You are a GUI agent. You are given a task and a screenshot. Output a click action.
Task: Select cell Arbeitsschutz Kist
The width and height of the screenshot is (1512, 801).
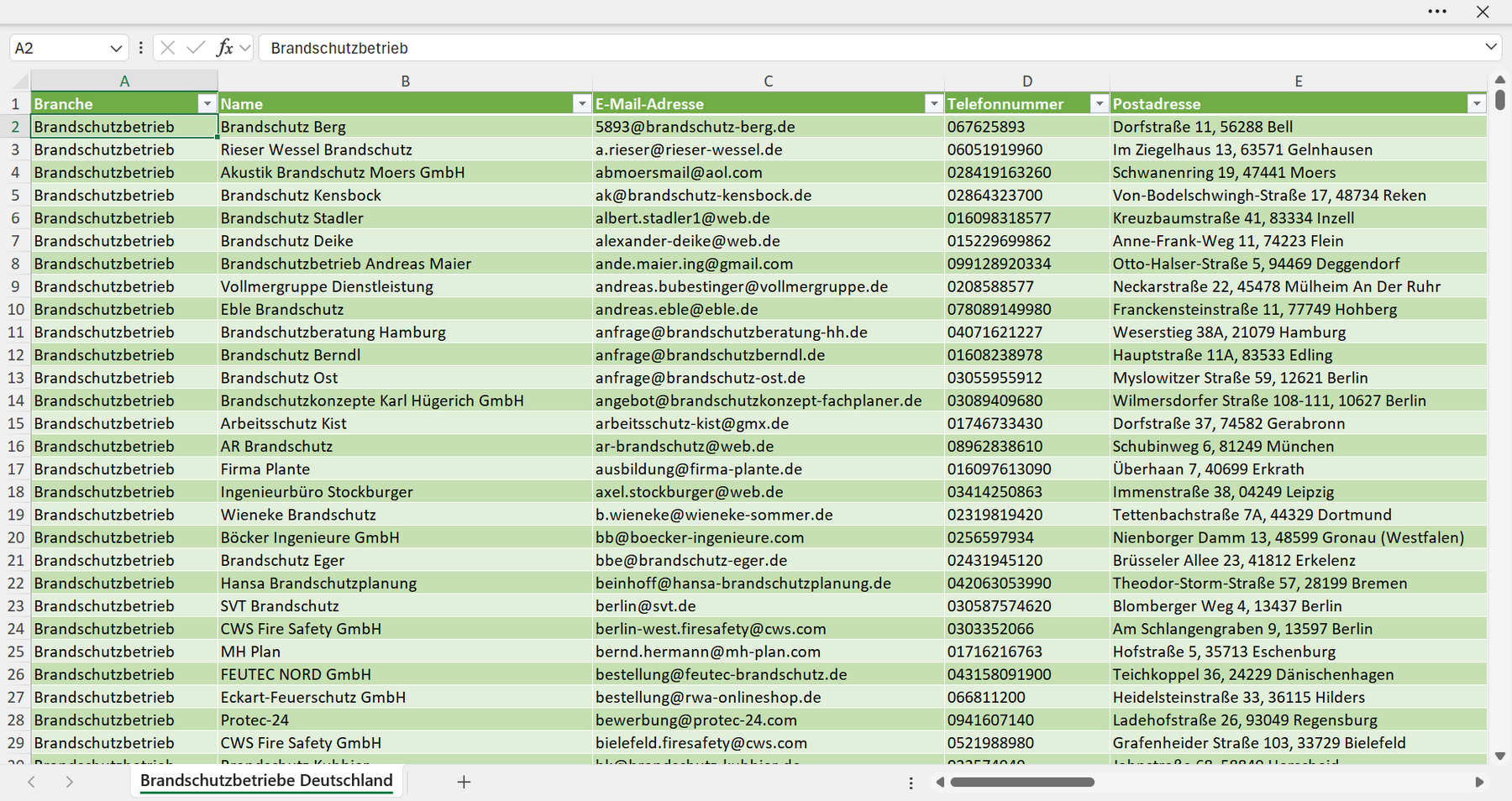(x=405, y=423)
